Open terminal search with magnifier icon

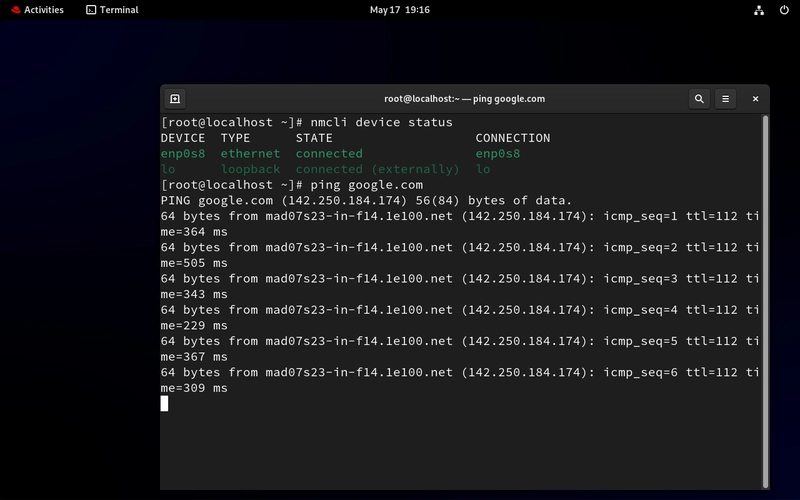pos(699,99)
